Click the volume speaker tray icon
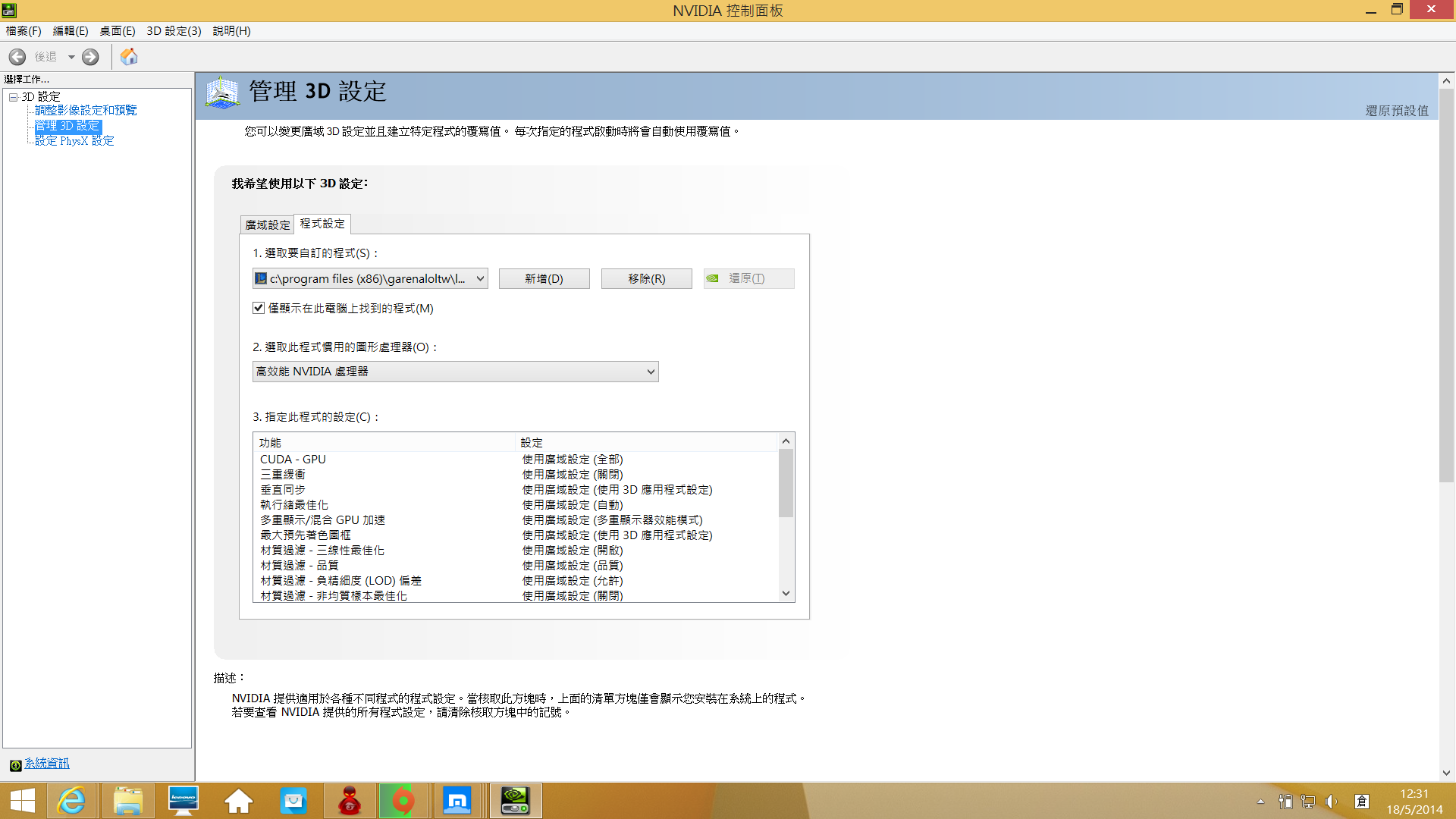Screen dimensions: 1456x819 1331,802
